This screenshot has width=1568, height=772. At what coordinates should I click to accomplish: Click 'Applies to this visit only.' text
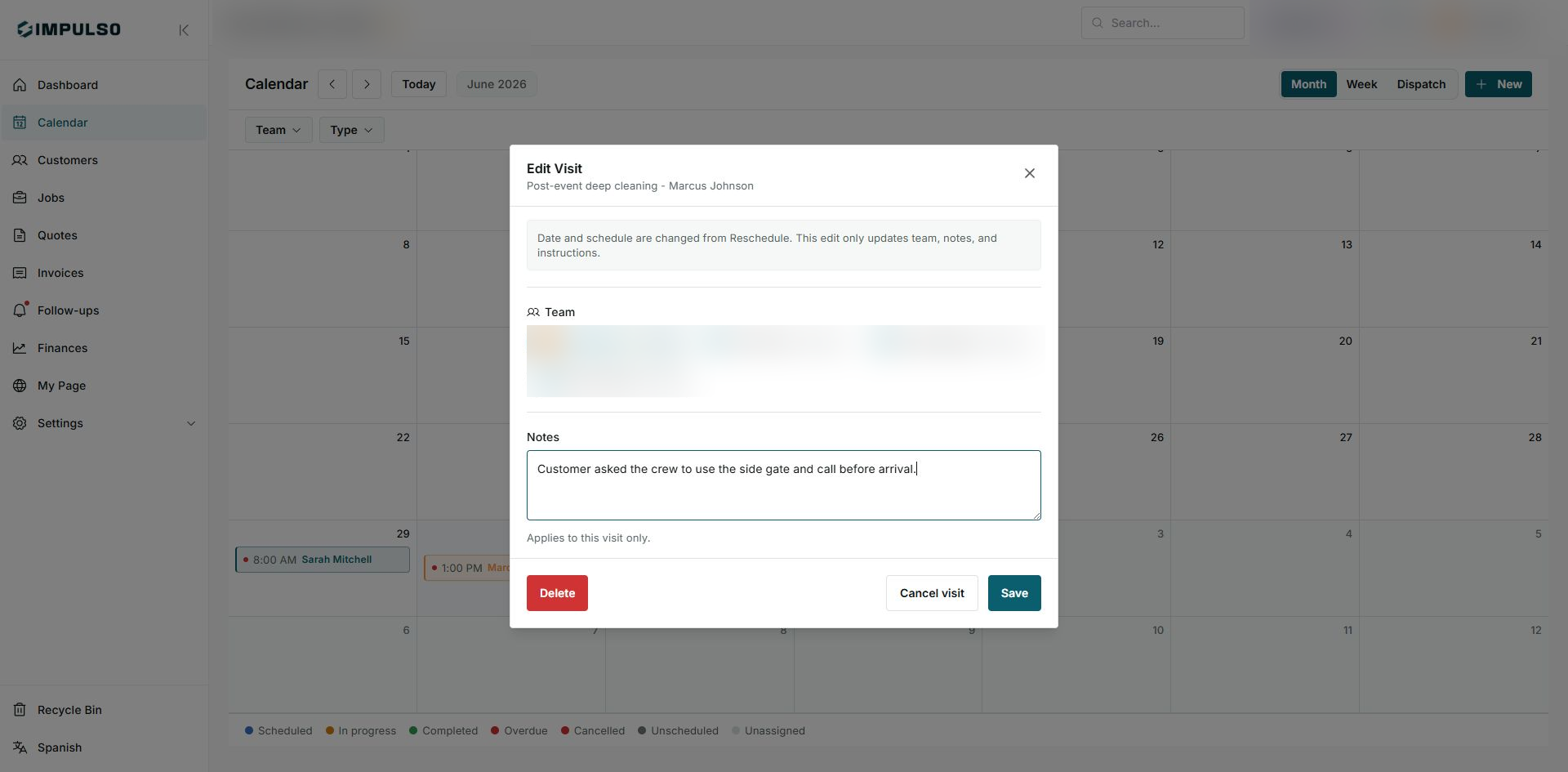coord(588,538)
